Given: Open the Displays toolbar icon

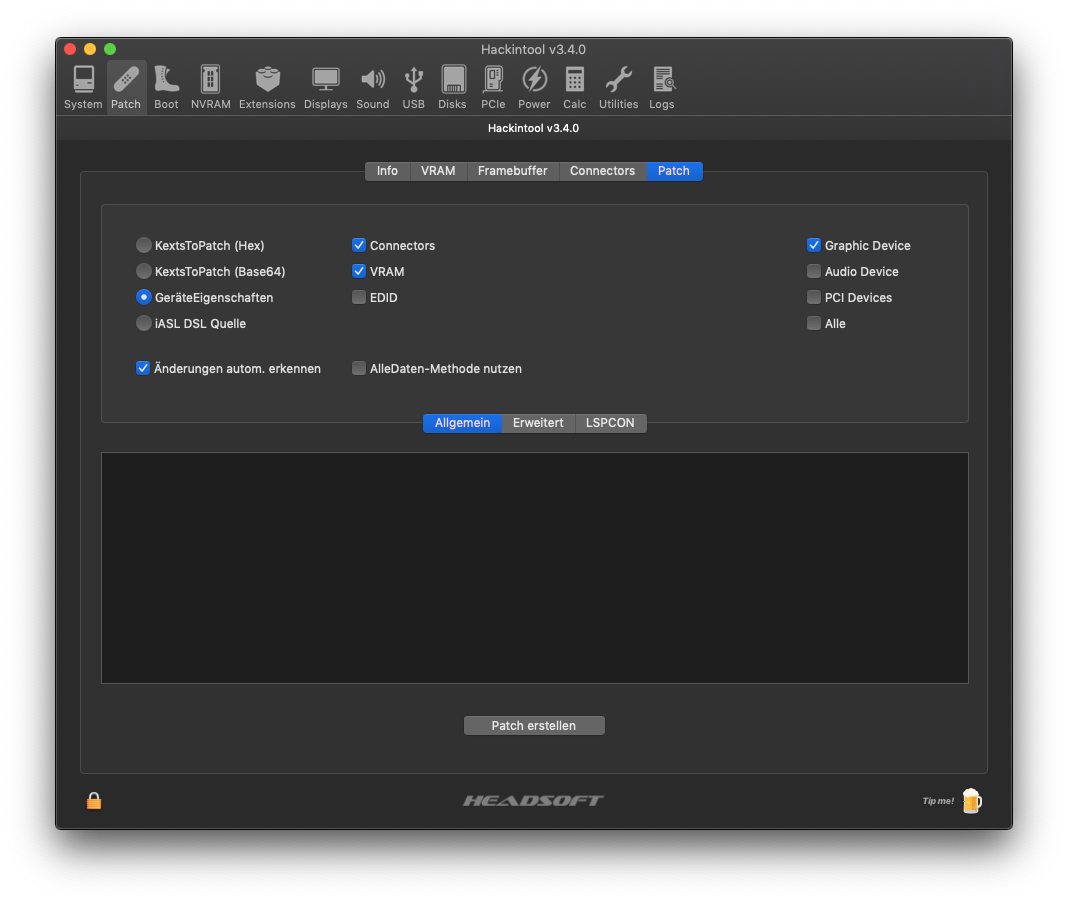Looking at the screenshot, I should (x=326, y=87).
